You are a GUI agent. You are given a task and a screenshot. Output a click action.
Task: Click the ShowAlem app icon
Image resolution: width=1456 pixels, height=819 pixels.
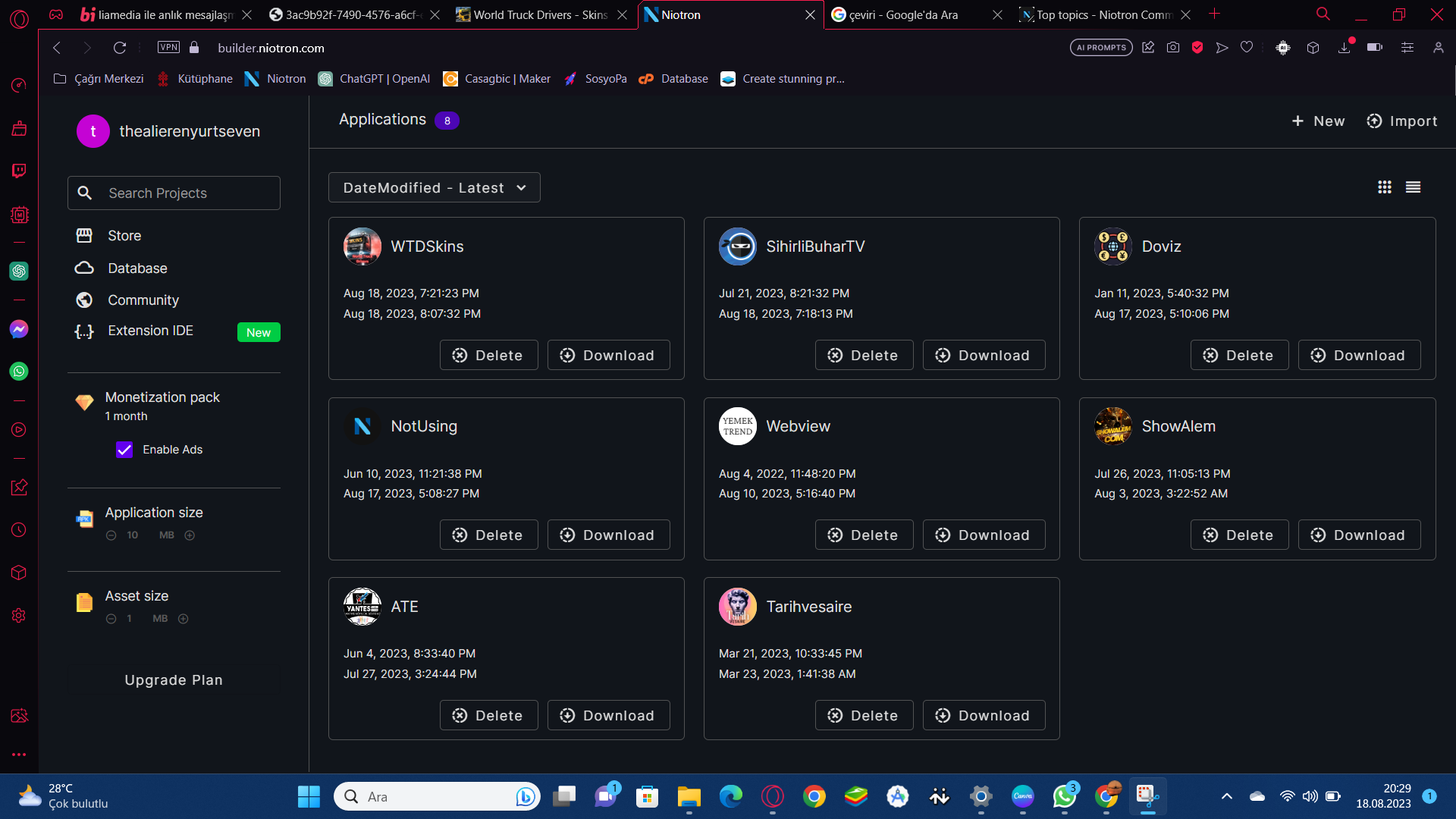pyautogui.click(x=1113, y=426)
